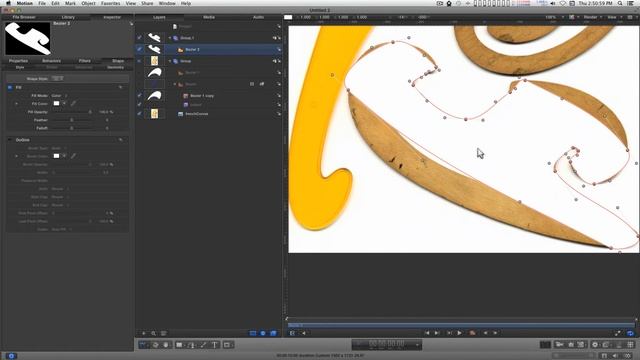The width and height of the screenshot is (640, 360).
Task: Toggle visibility checkbox of lower Group
Action: coord(140,61)
